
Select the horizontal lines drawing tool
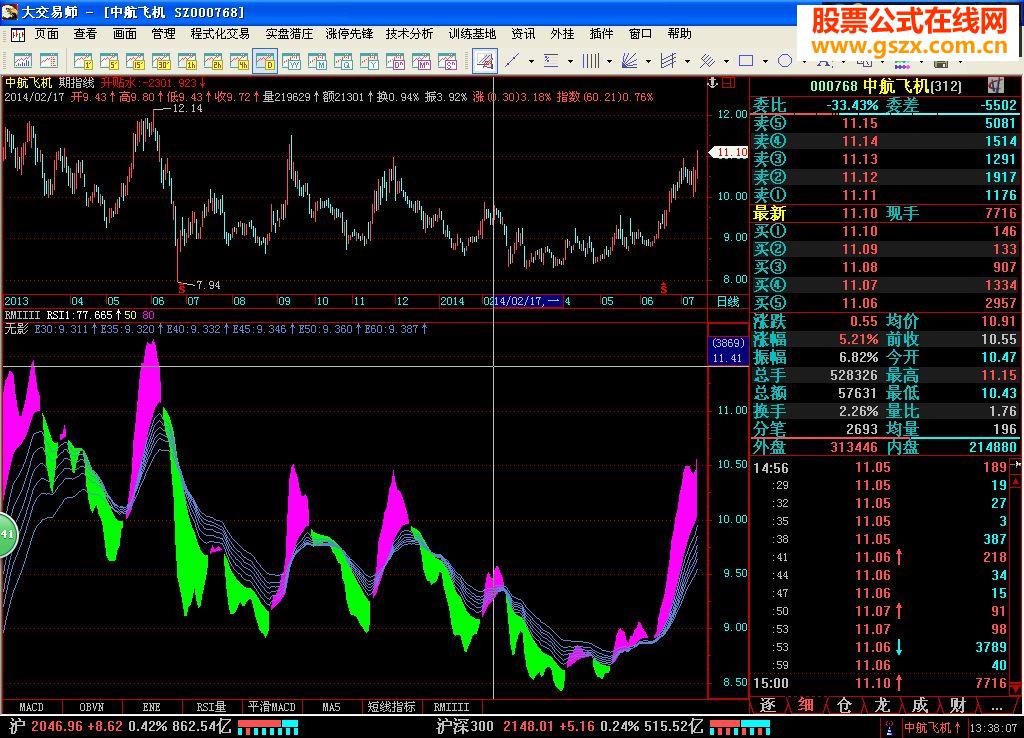tap(551, 61)
